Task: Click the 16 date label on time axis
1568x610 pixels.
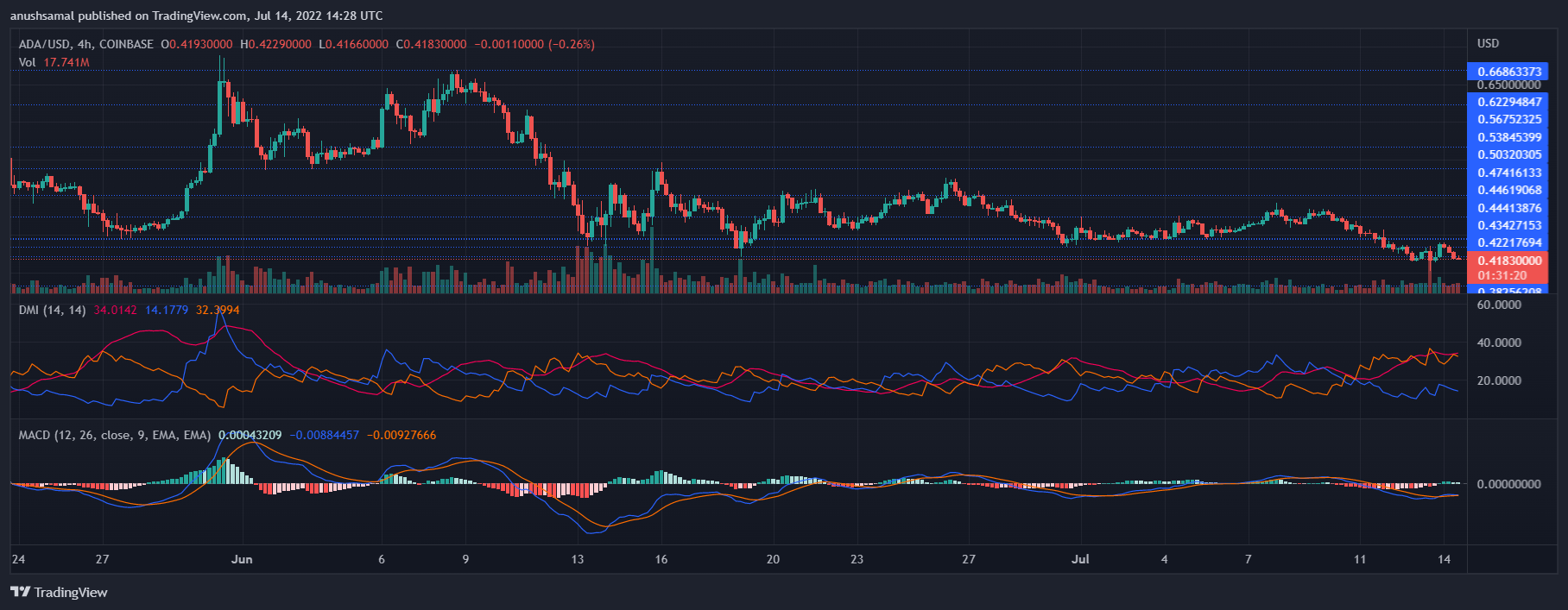Action: point(661,559)
